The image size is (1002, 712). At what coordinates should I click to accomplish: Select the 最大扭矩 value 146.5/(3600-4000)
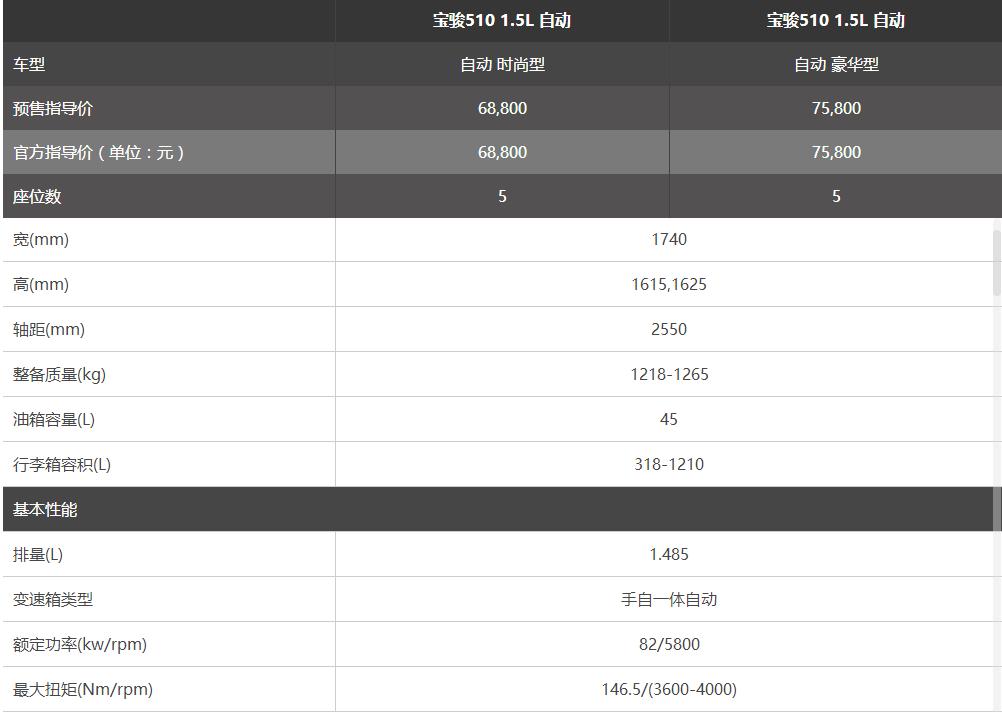pos(669,689)
